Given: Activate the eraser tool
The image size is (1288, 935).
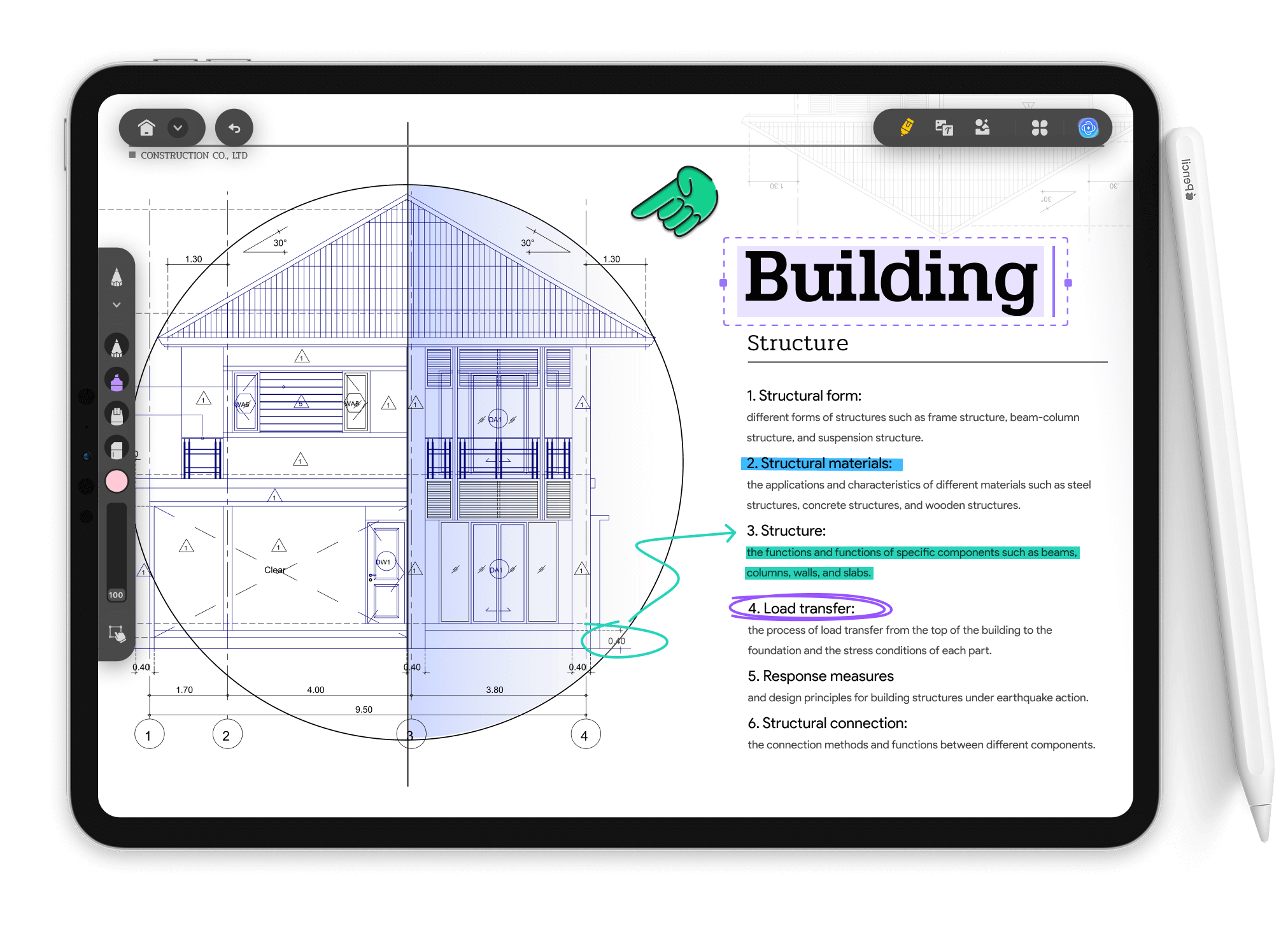Looking at the screenshot, I should (x=117, y=448).
